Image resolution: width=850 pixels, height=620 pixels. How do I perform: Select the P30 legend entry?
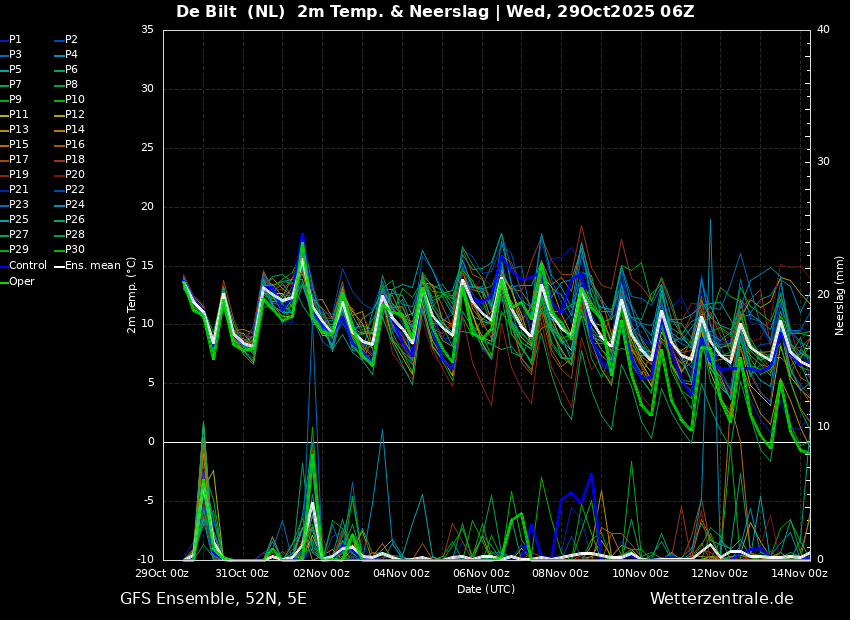pos(70,249)
